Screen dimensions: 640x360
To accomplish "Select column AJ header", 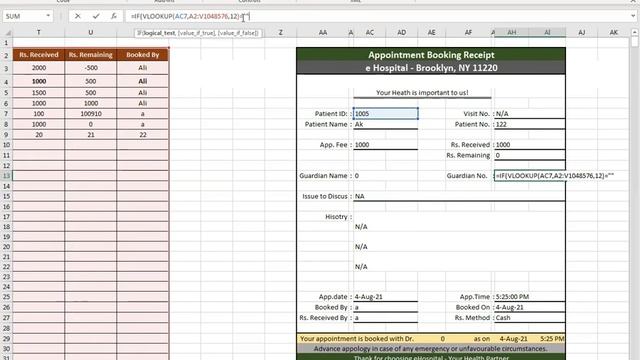I will [x=582, y=32].
